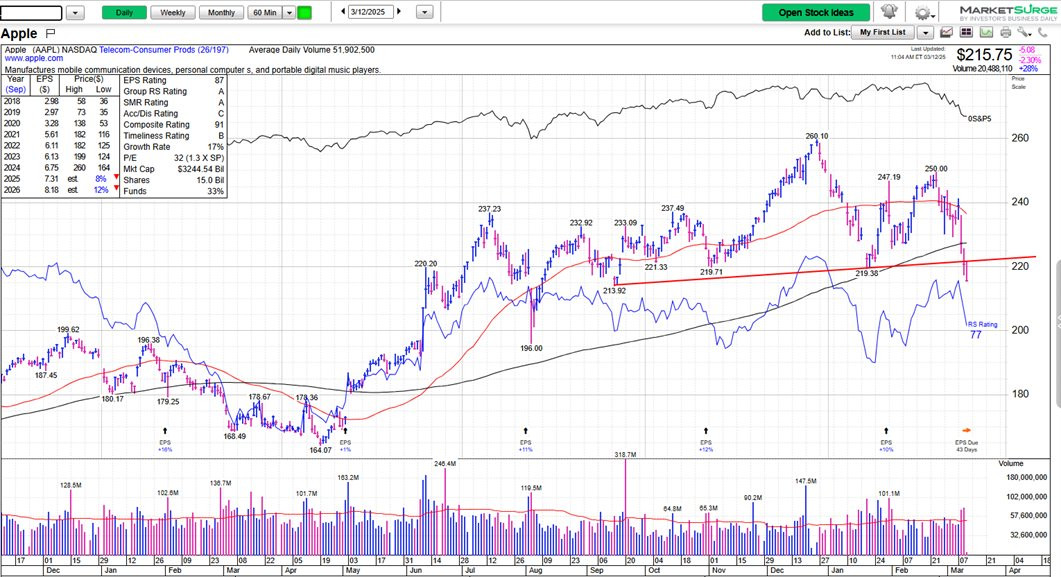Open the Telecom-Consumer Prods group link
Image resolution: width=1061 pixels, height=577 pixels.
[x=164, y=50]
